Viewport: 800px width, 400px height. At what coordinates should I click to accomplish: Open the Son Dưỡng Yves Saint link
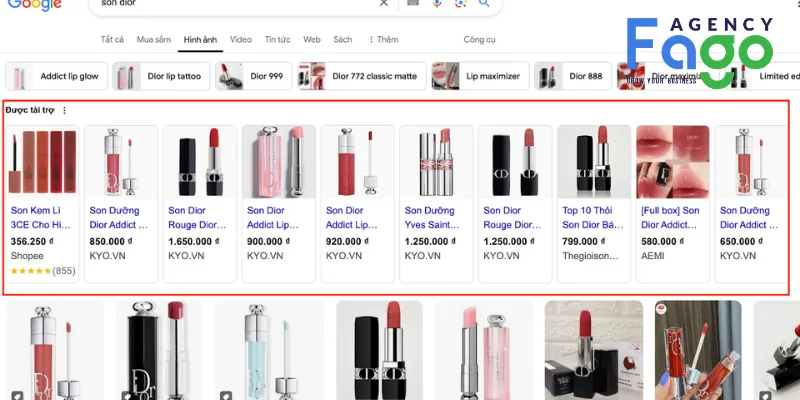(x=432, y=217)
